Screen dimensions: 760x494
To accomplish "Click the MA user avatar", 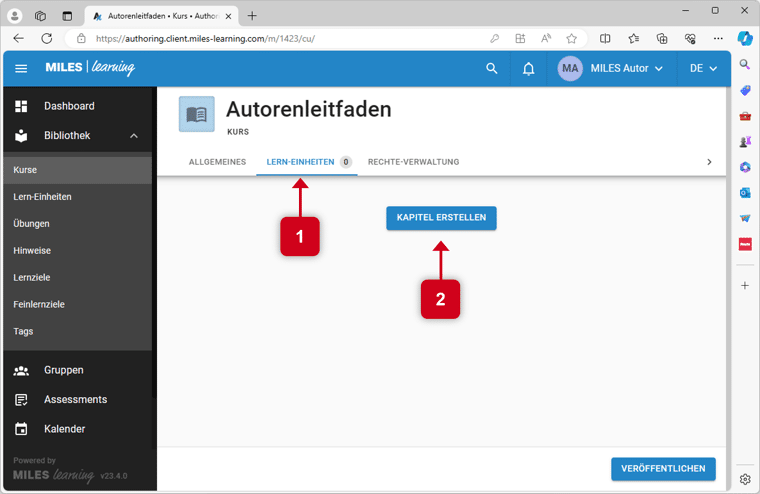I will [570, 69].
